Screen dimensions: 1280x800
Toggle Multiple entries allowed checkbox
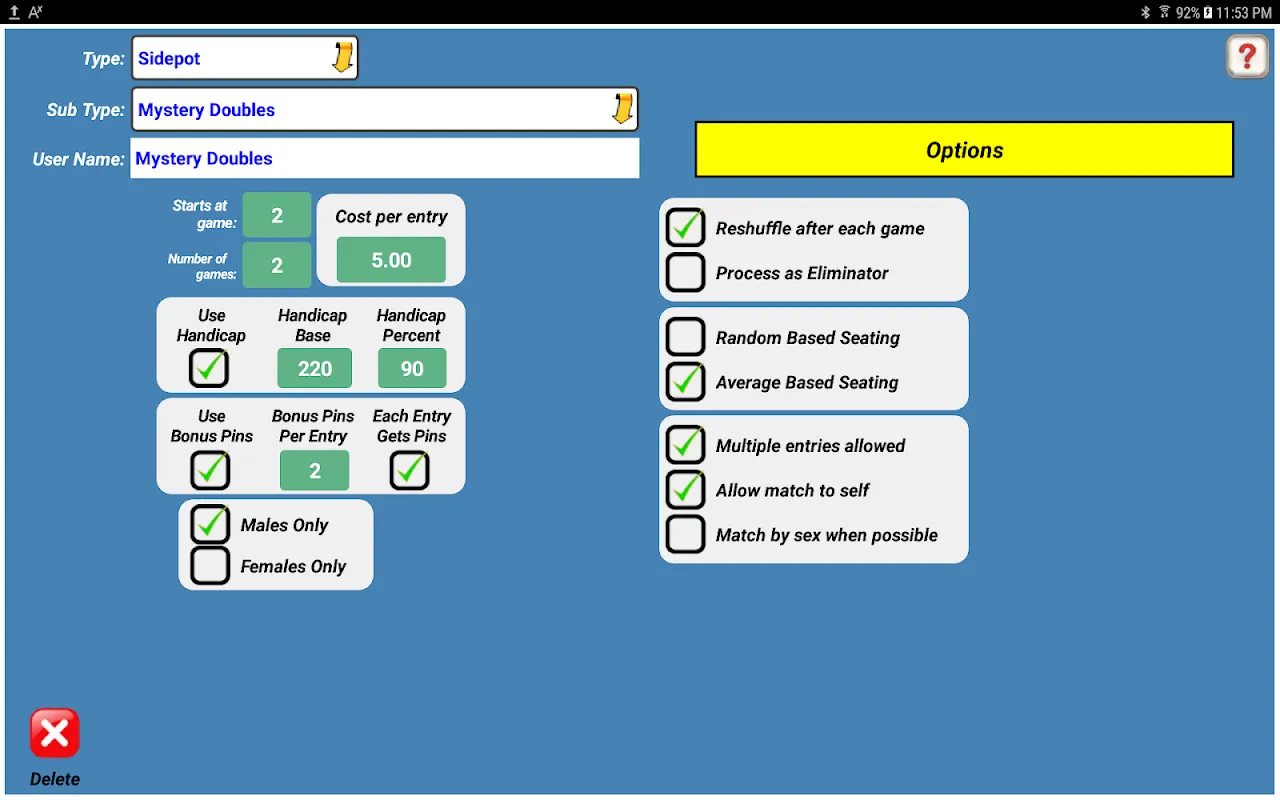[686, 445]
